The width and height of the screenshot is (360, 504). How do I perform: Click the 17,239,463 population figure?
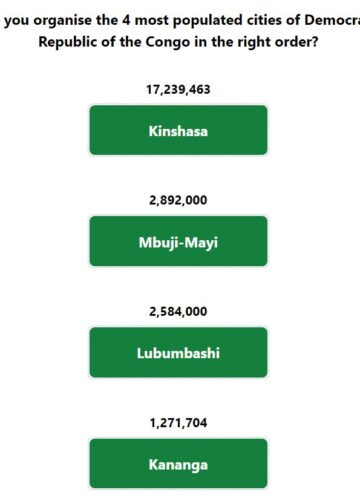pyautogui.click(x=178, y=89)
